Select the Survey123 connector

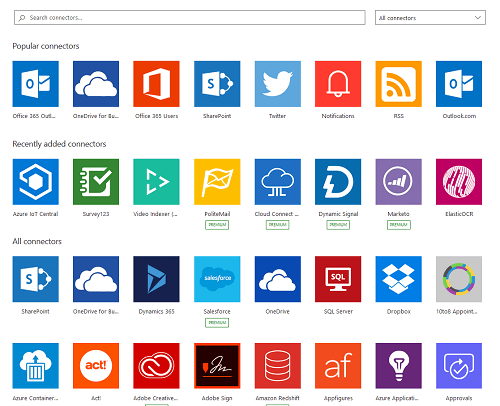click(96, 182)
